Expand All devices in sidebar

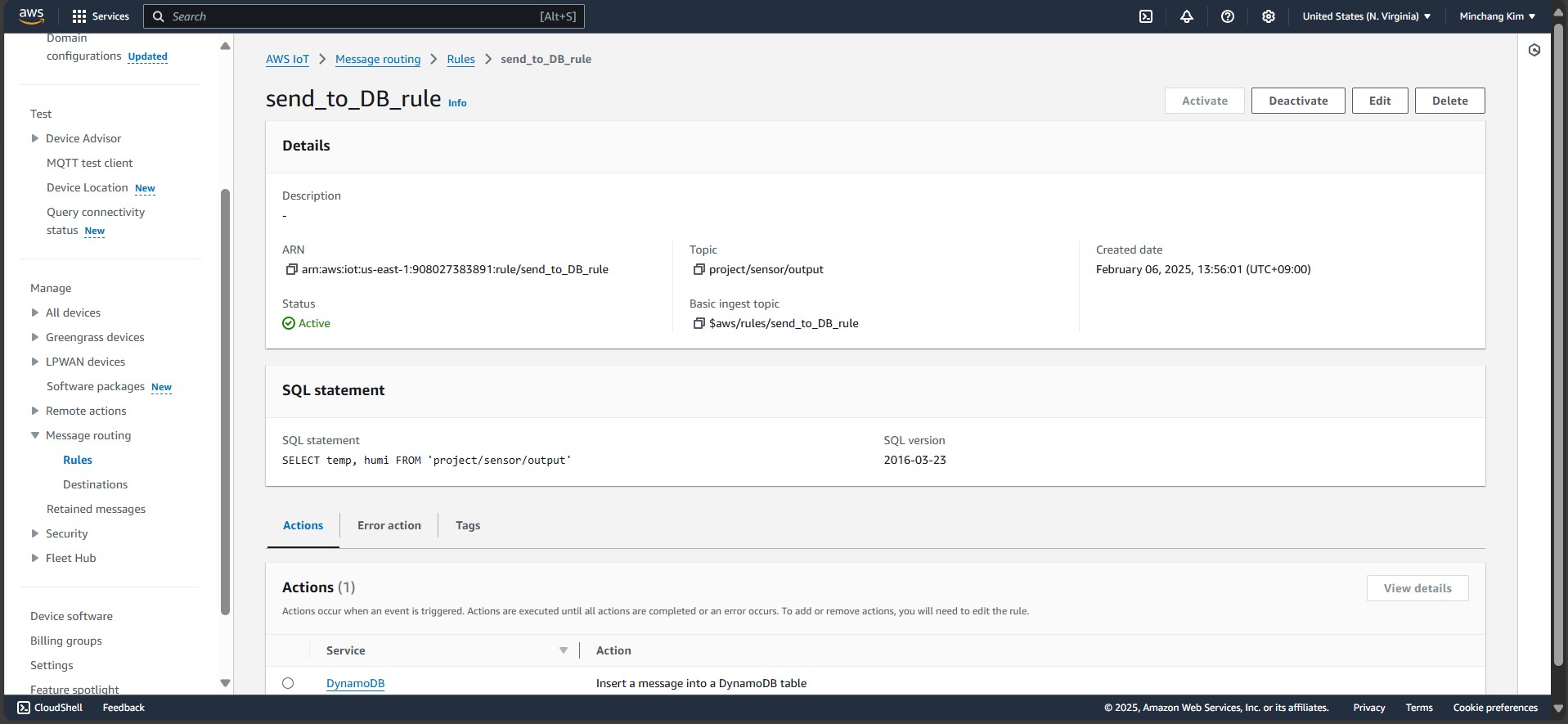click(35, 313)
